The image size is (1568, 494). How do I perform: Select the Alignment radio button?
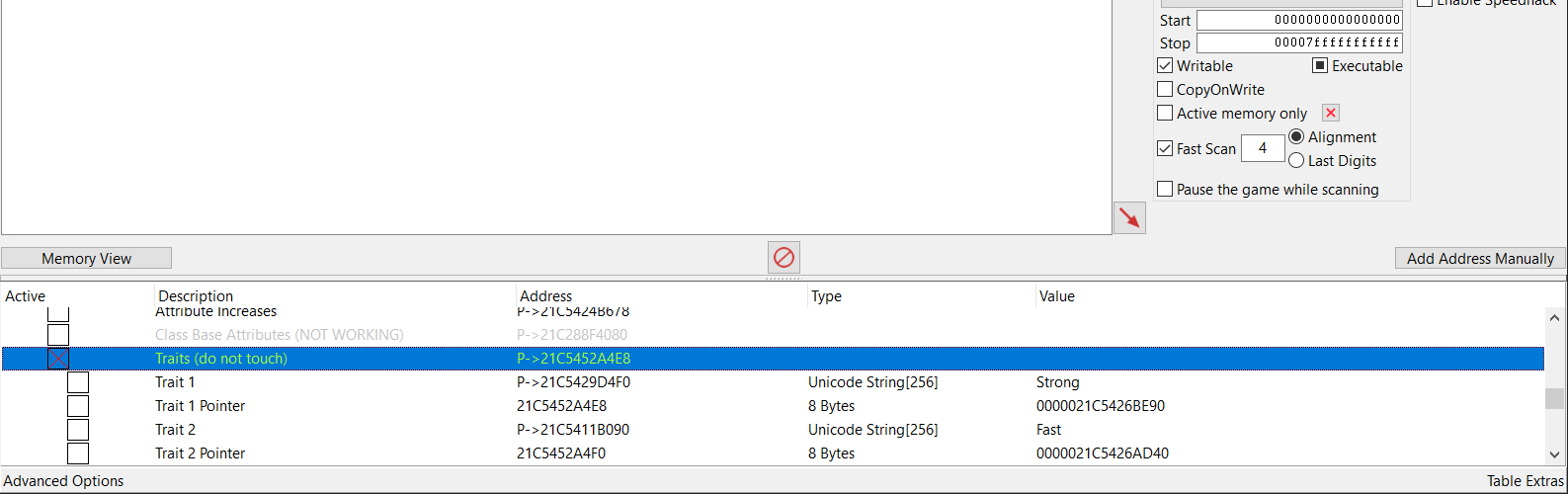pyautogui.click(x=1296, y=137)
